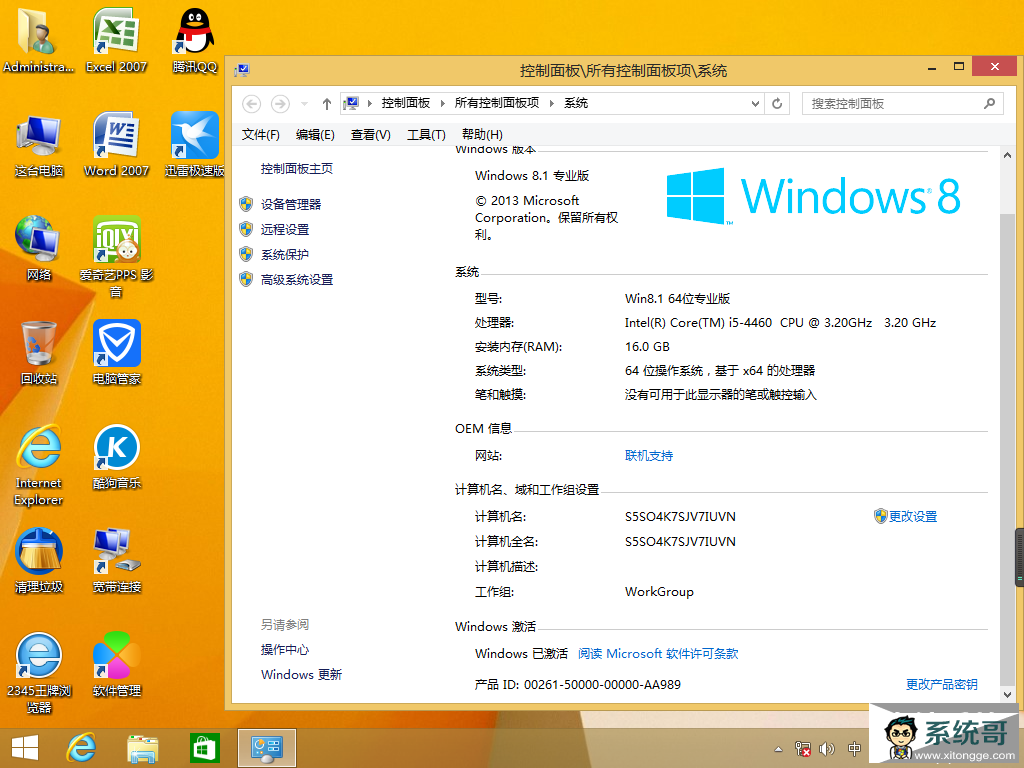The image size is (1024, 768).
Task: Open 清理垃圾 desktop icon
Action: click(39, 561)
